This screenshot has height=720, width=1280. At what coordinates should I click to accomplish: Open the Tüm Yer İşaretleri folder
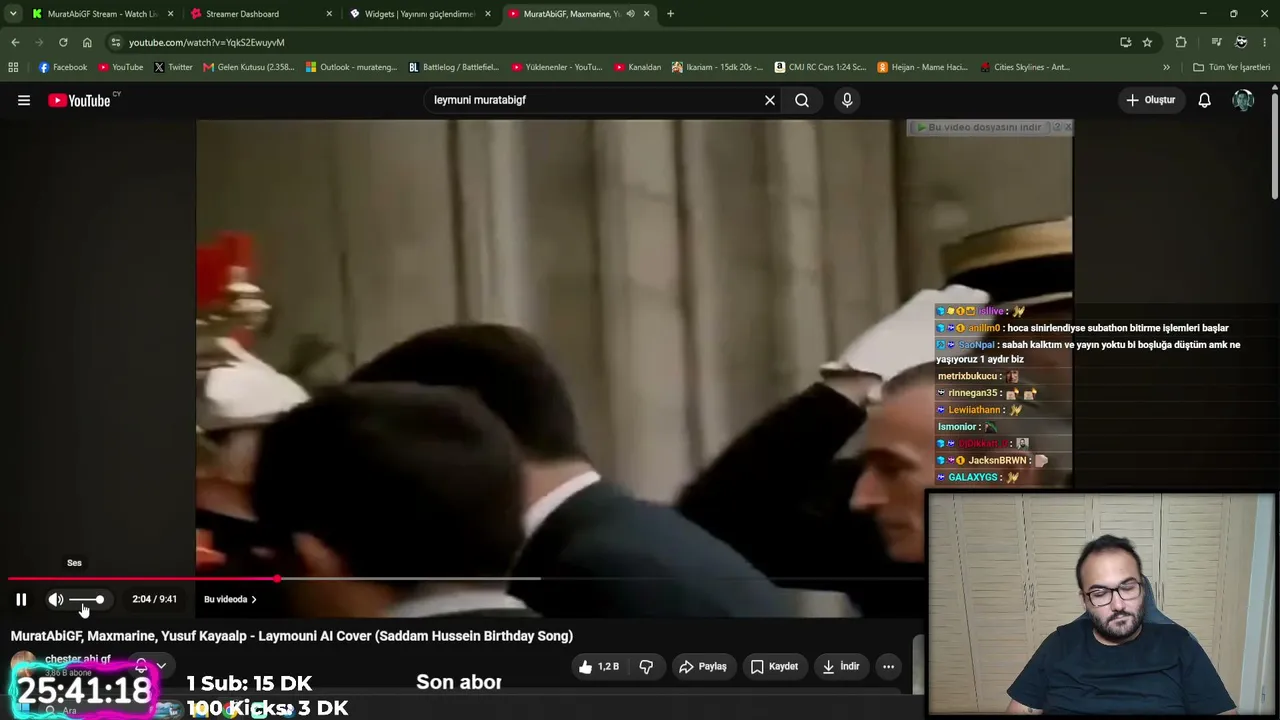(1231, 67)
